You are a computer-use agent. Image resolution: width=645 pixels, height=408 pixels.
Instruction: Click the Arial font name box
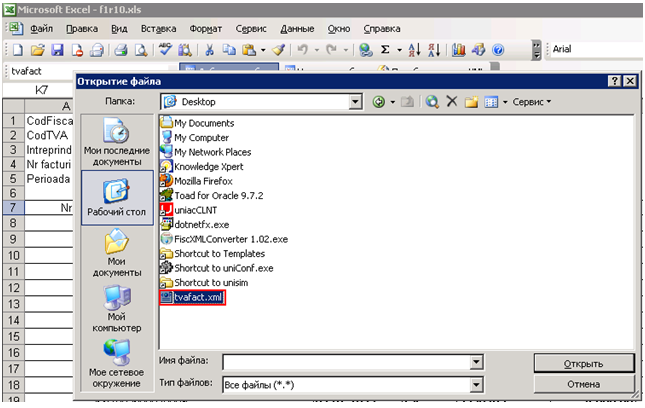pyautogui.click(x=595, y=49)
